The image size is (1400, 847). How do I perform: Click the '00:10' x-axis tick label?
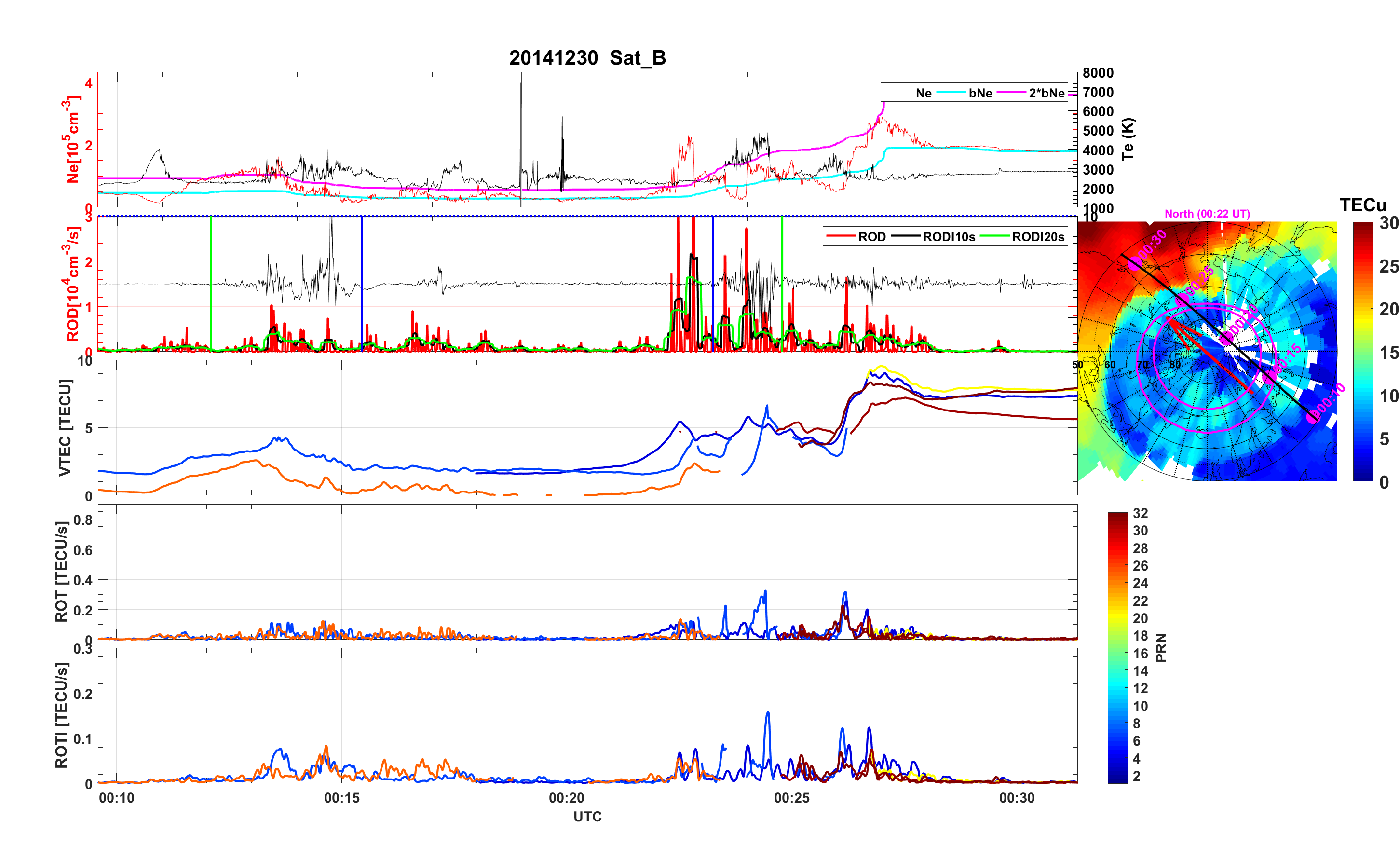point(117,797)
